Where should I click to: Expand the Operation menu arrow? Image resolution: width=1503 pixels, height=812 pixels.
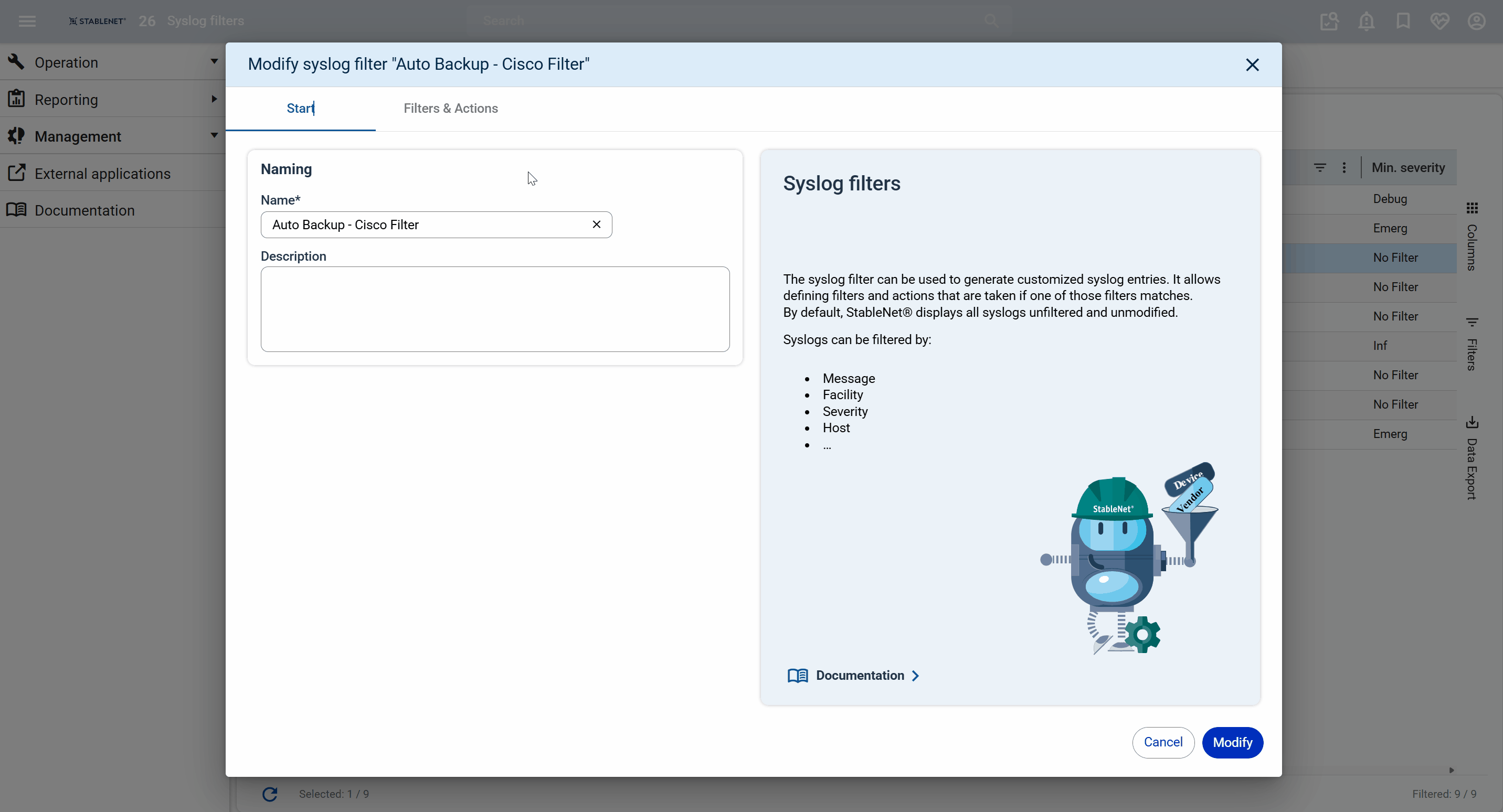point(214,62)
